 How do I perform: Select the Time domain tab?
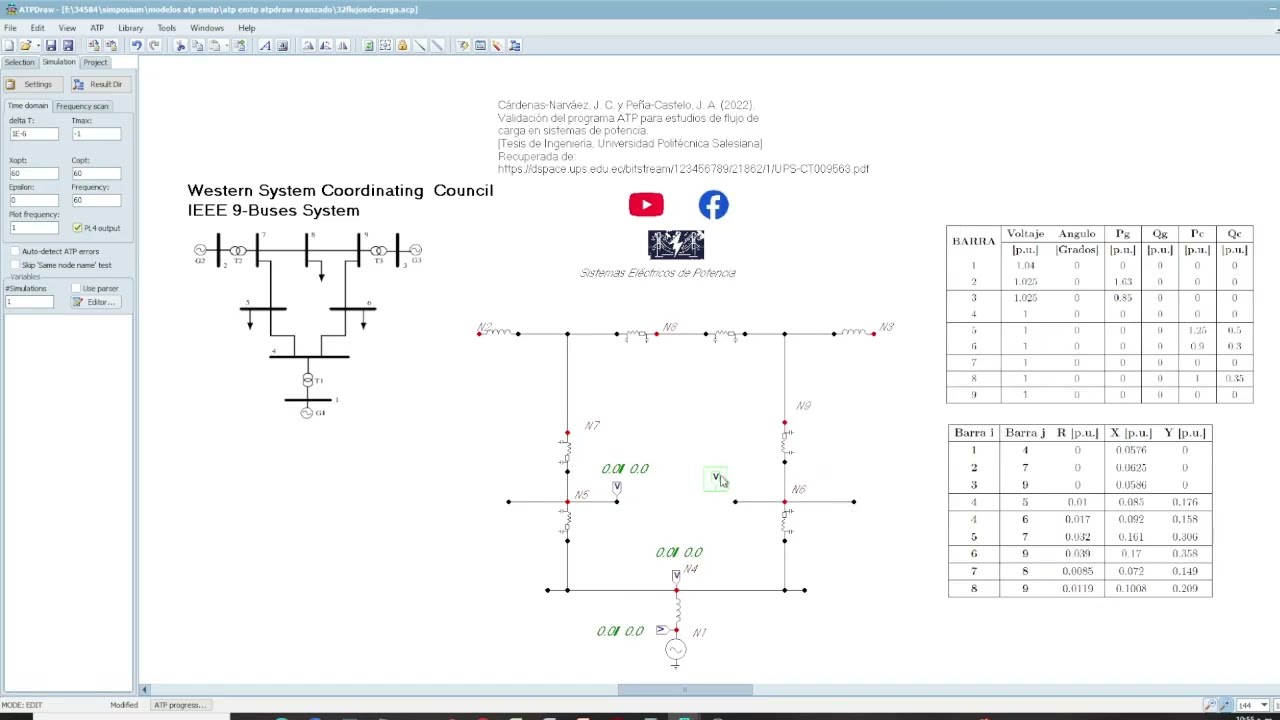tap(28, 106)
